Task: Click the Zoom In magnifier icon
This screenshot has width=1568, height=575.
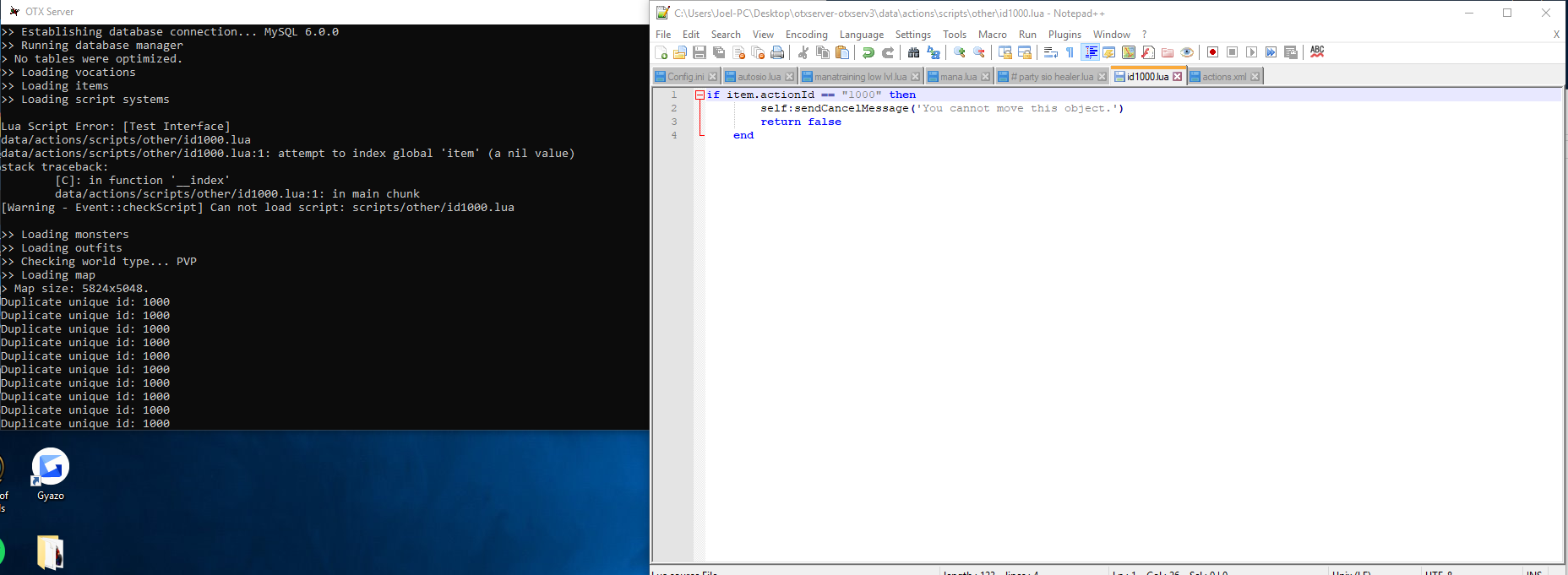Action: click(960, 52)
